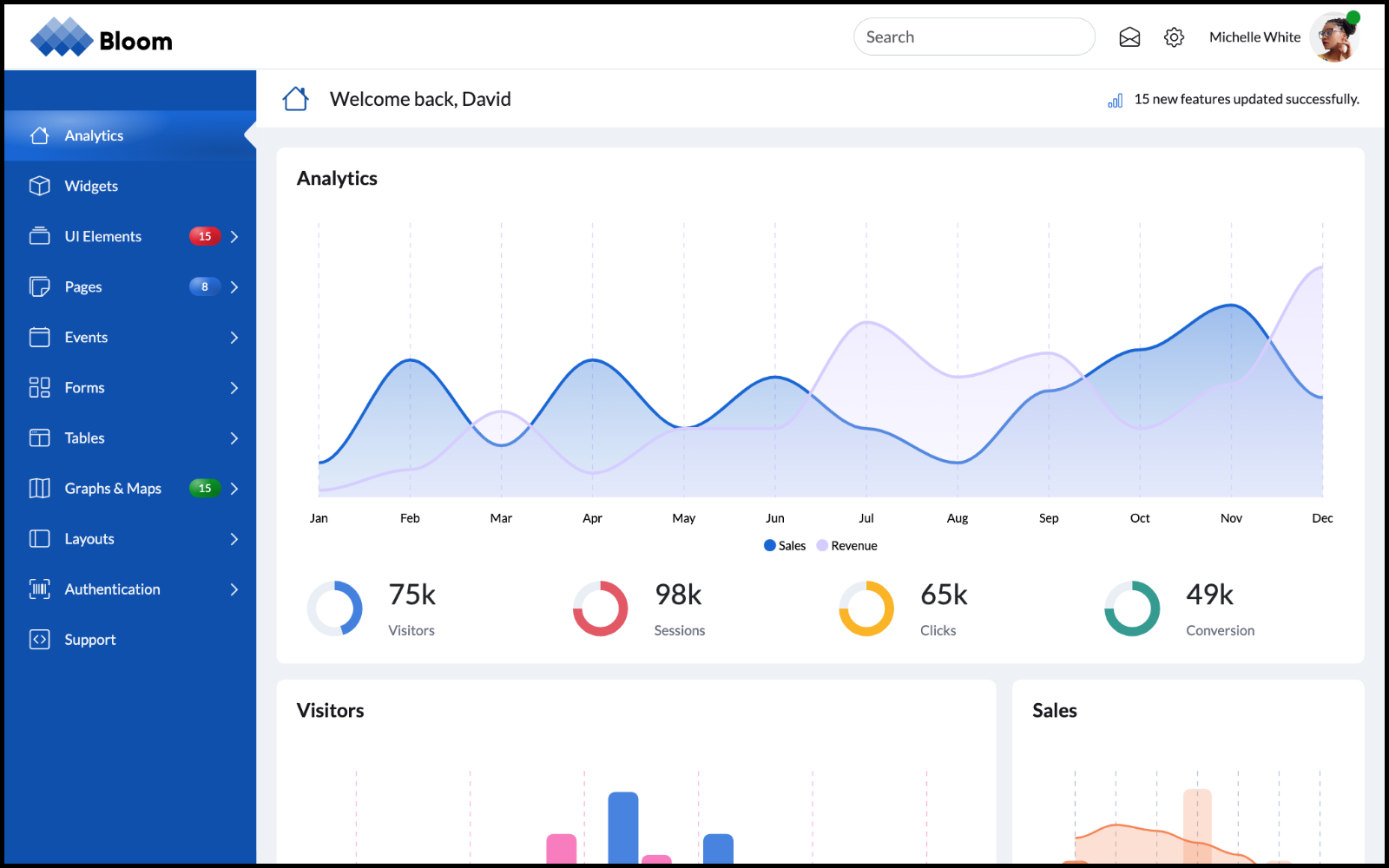Click the Conversion progress ring
This screenshot has height=868, width=1389.
(x=1131, y=608)
